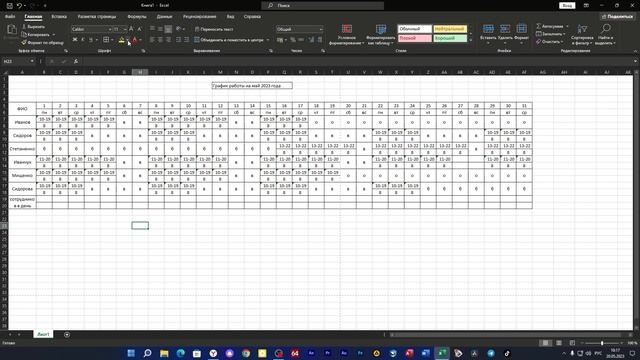Open Sort and Filter (Сортировка и фильтр)
Image resolution: width=640 pixels, height=360 pixels.
pyautogui.click(x=582, y=34)
